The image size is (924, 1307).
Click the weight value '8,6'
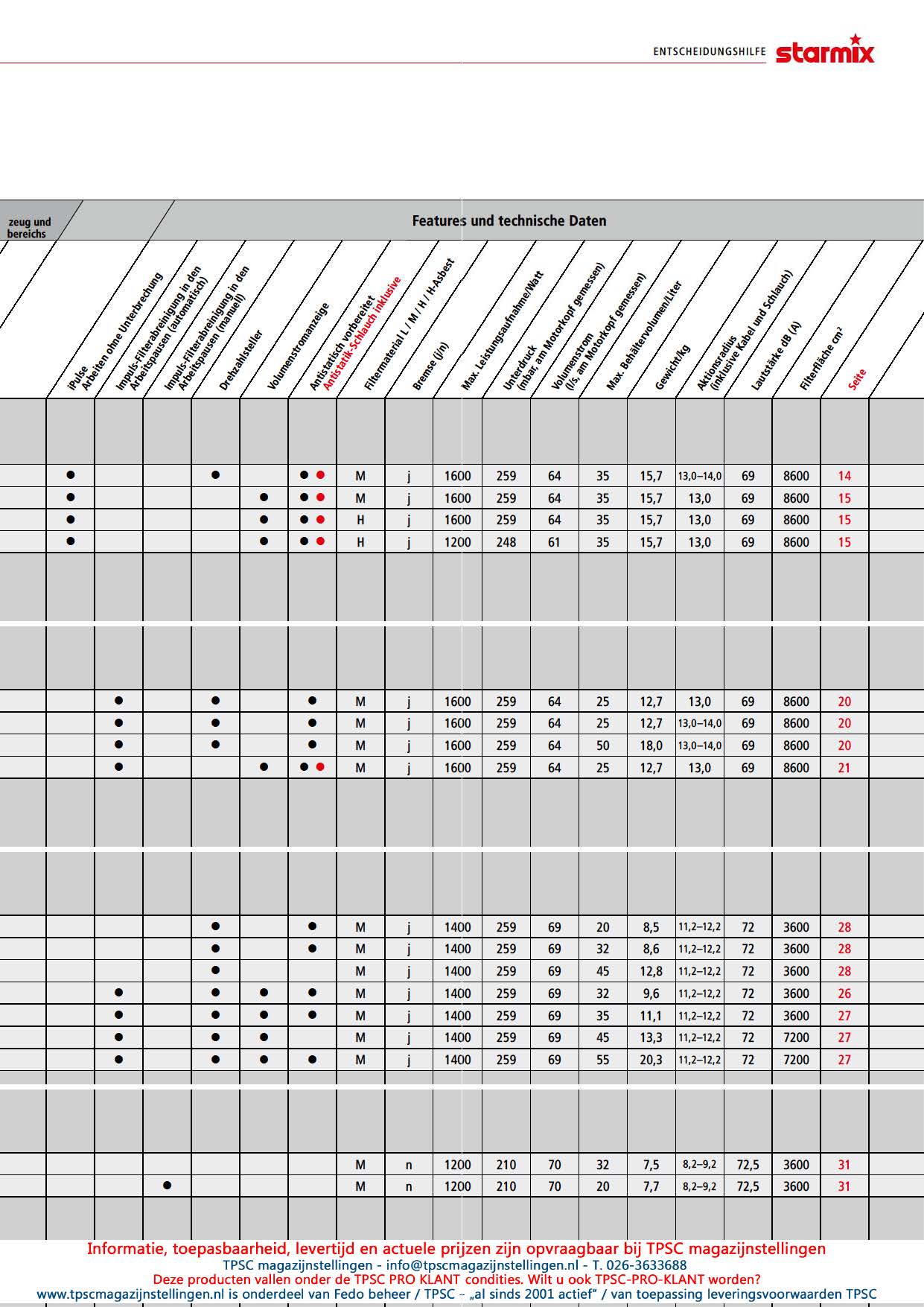tap(651, 949)
